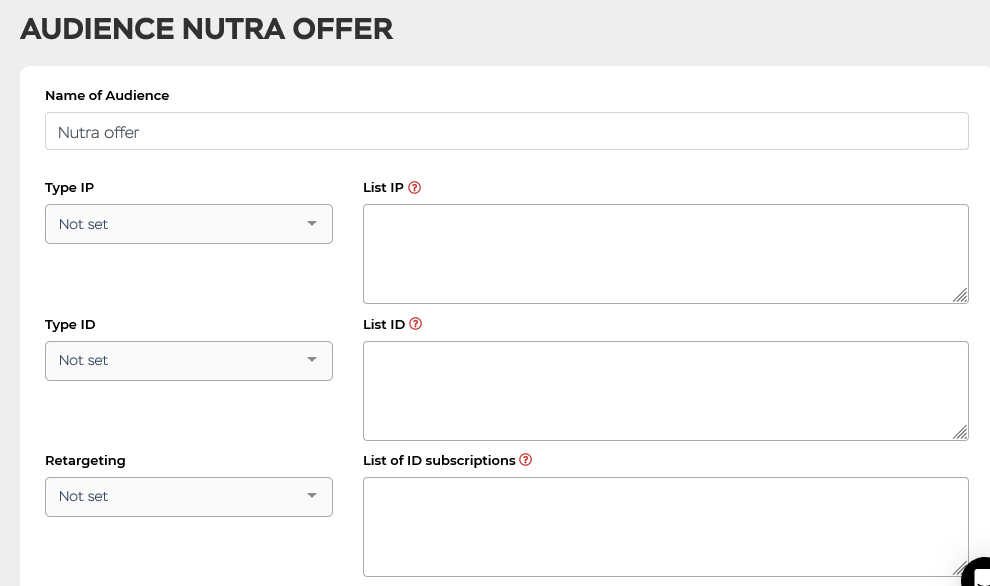
Task: Click the Type IP label
Action: coord(69,188)
